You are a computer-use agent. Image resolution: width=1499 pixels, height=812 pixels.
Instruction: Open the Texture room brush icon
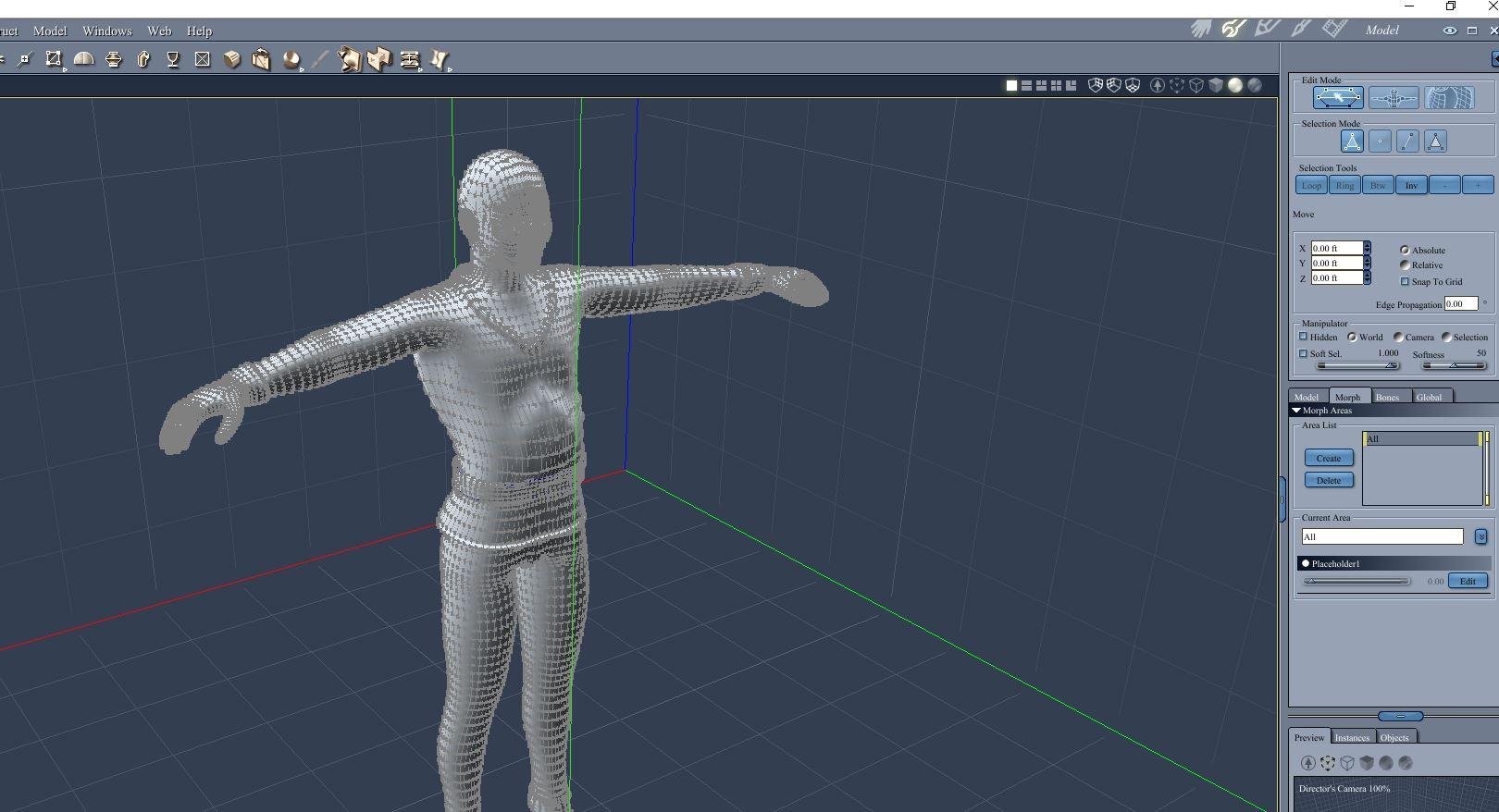1301,30
